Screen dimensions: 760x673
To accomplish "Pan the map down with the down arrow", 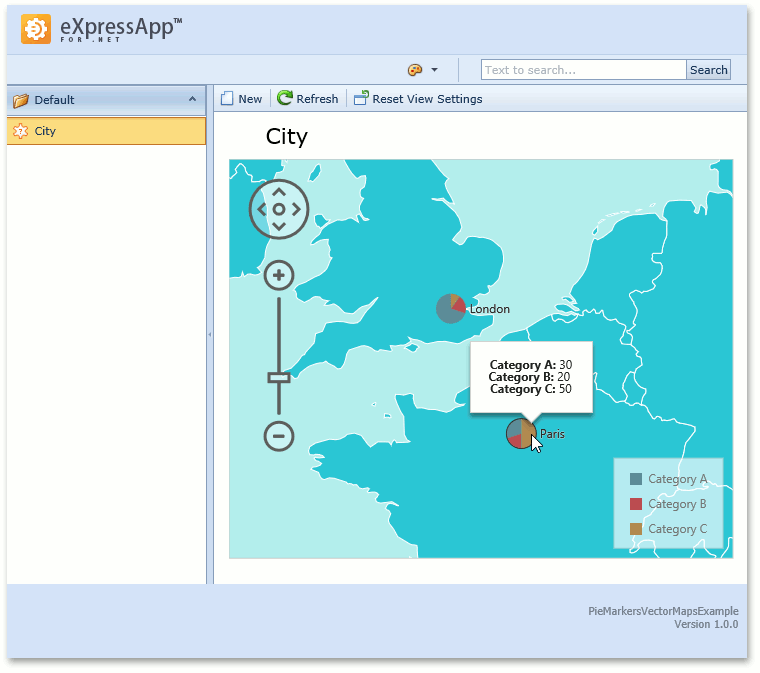I will [279, 227].
